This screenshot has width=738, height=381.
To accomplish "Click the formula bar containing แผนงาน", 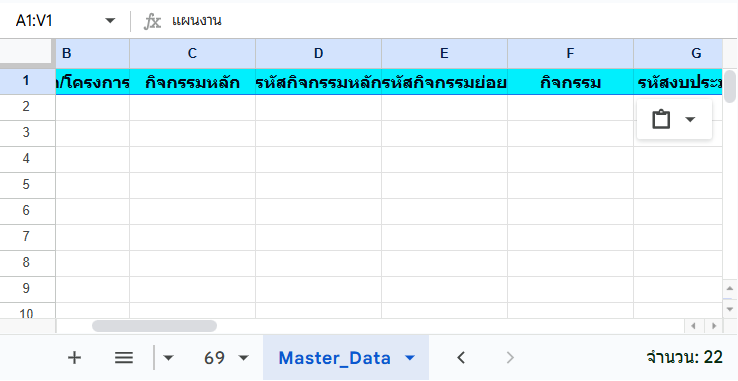I will pos(452,21).
